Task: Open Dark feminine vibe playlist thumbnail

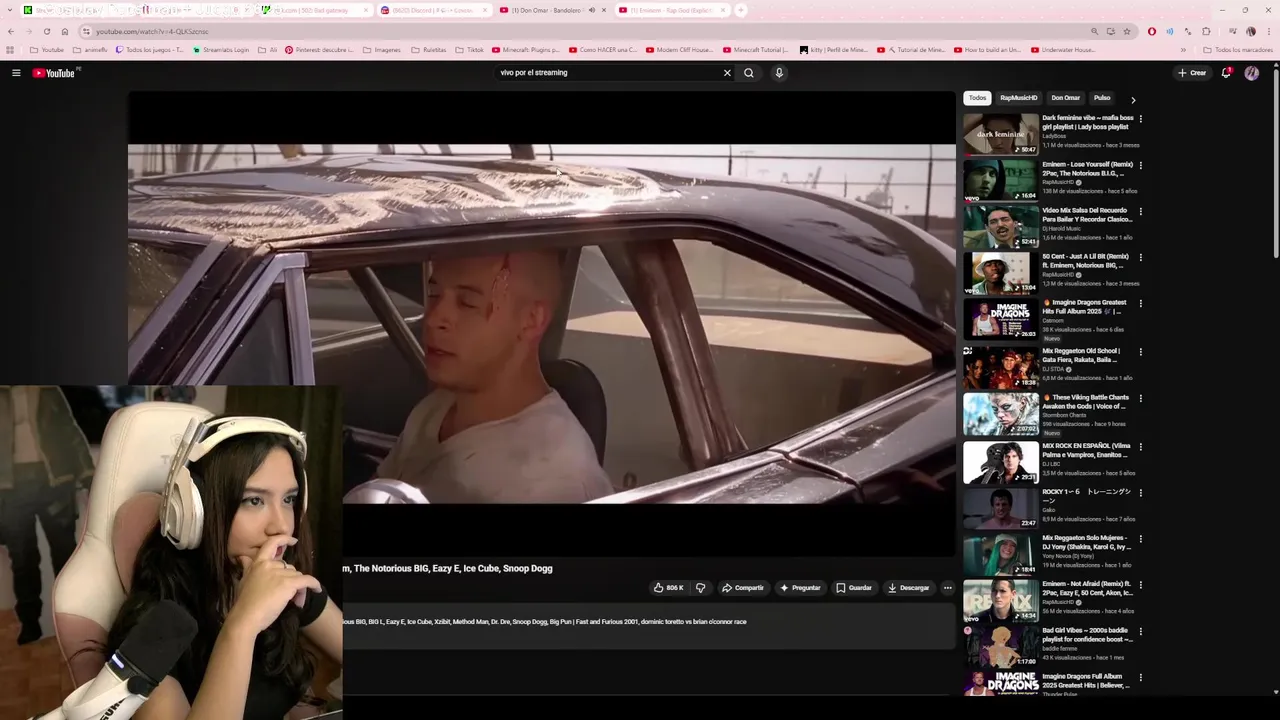Action: (x=1000, y=133)
